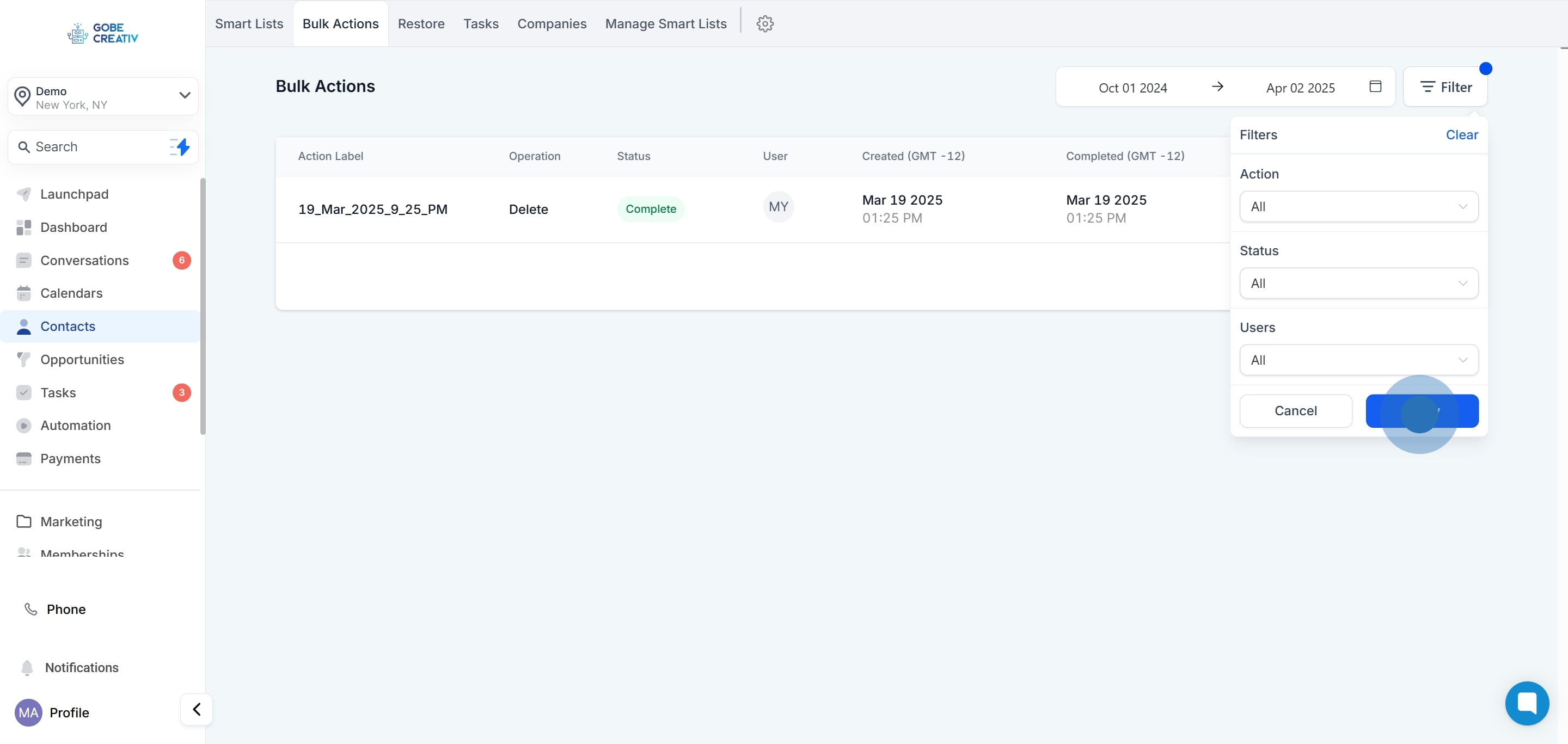Open Launchpad from the sidebar
1568x744 pixels.
74,194
